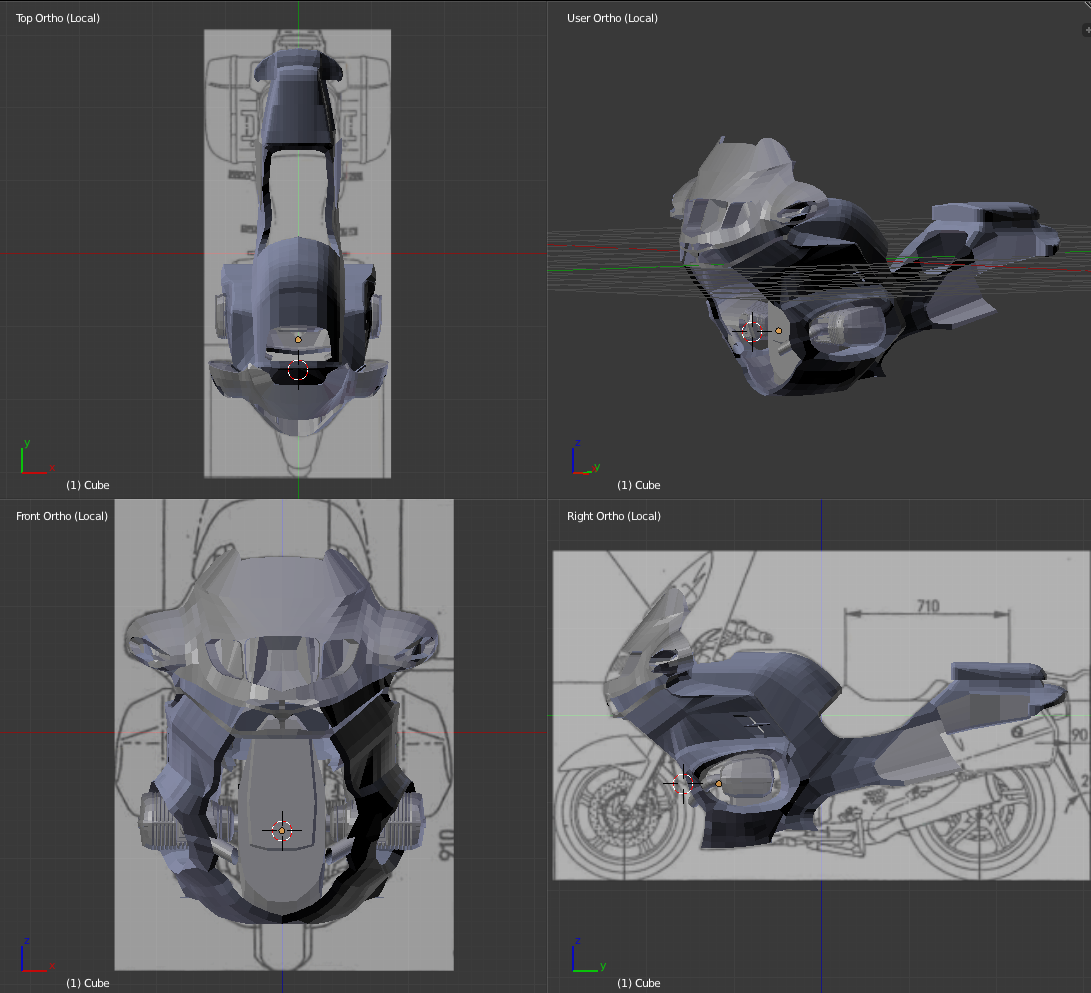Expand the properties panel with the plus tab
The width and height of the screenshot is (1091, 993).
coord(1087,30)
